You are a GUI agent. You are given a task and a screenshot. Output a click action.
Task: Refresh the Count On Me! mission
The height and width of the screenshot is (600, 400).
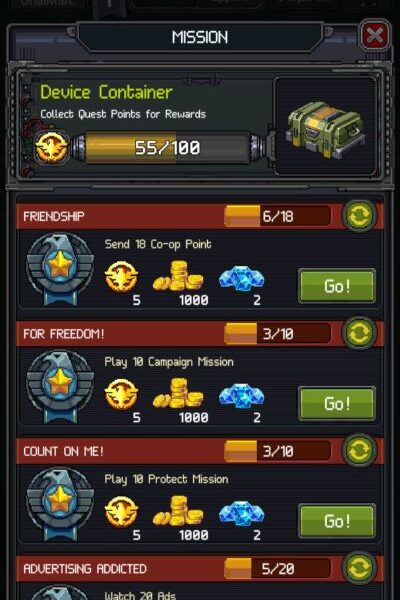click(359, 450)
